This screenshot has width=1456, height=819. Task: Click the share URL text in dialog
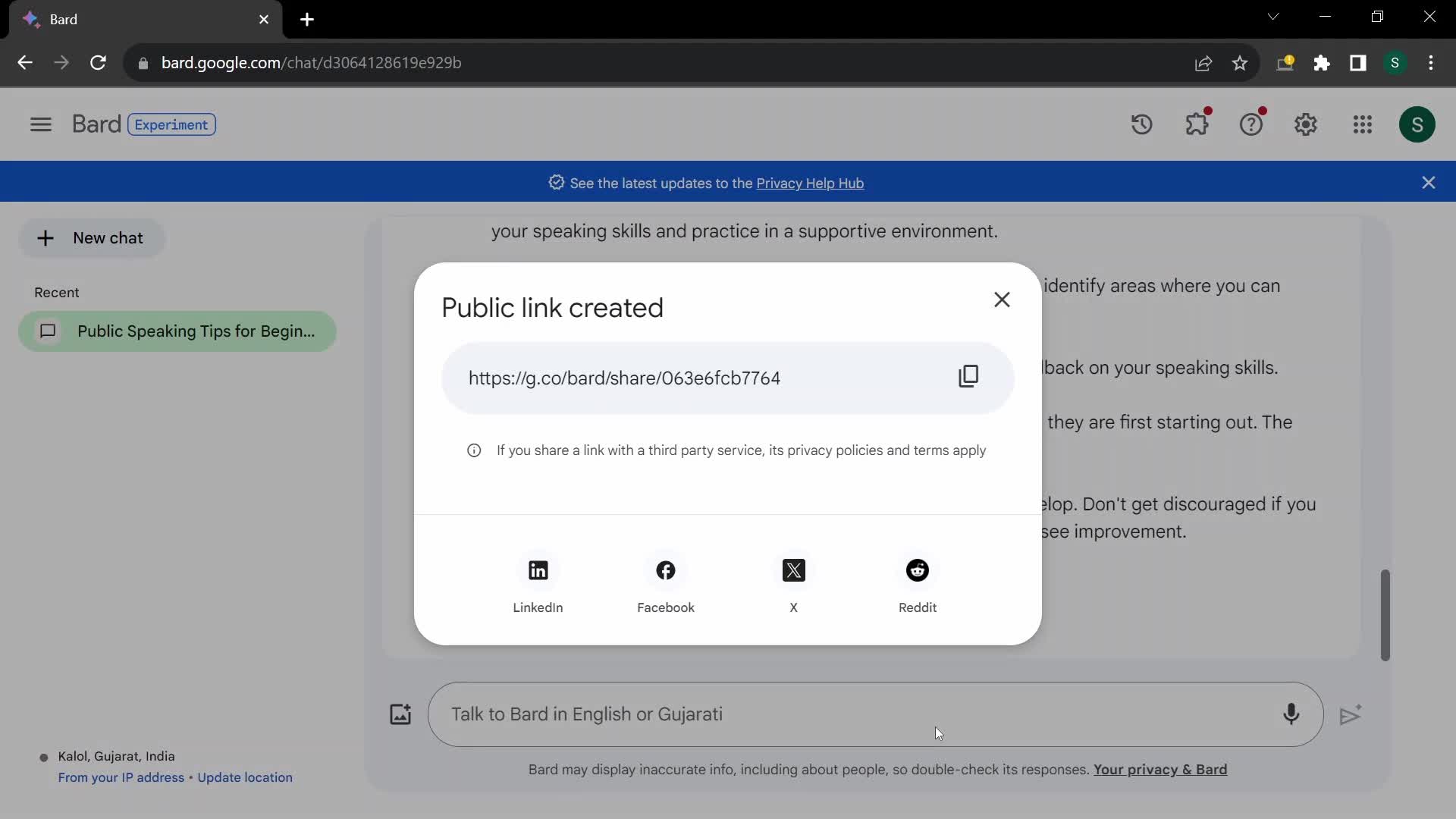pyautogui.click(x=624, y=378)
